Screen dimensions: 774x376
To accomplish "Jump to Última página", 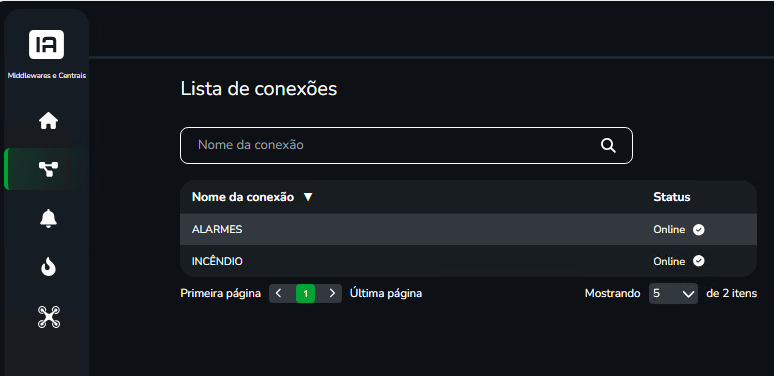I will pos(386,294).
